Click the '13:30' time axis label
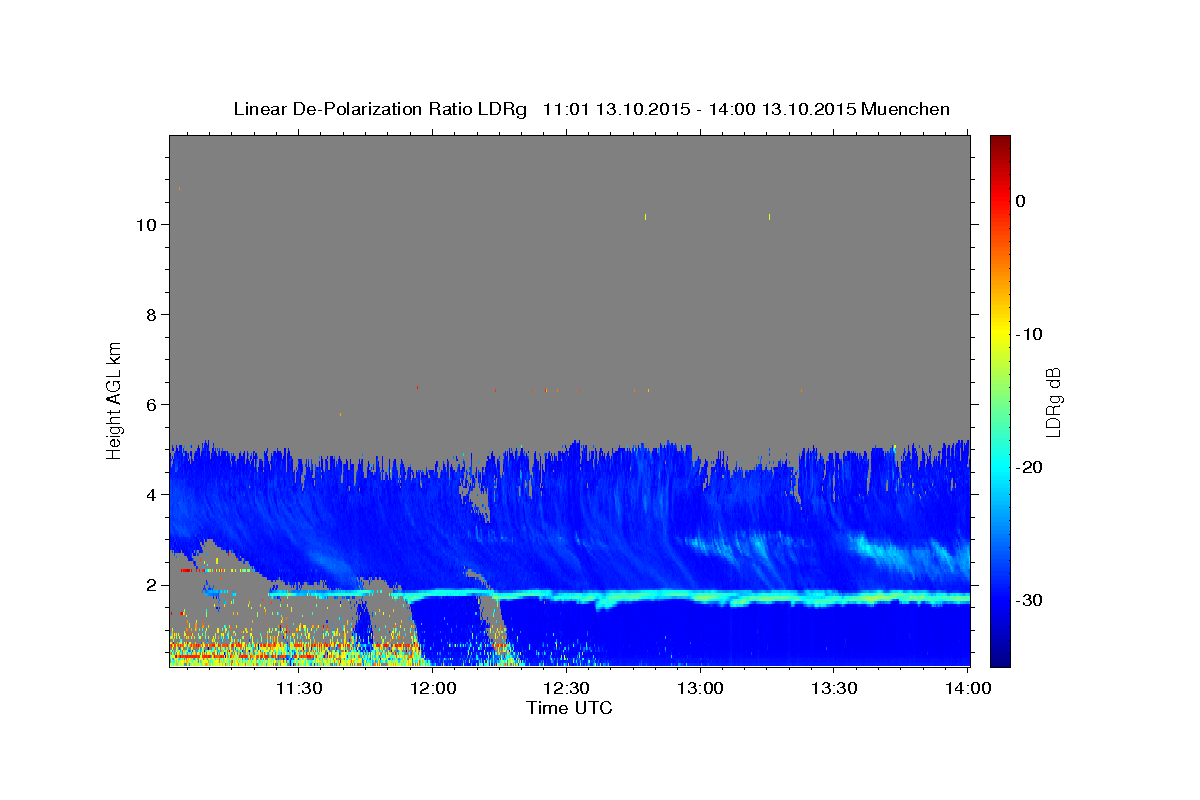1200x800 pixels. pyautogui.click(x=833, y=688)
